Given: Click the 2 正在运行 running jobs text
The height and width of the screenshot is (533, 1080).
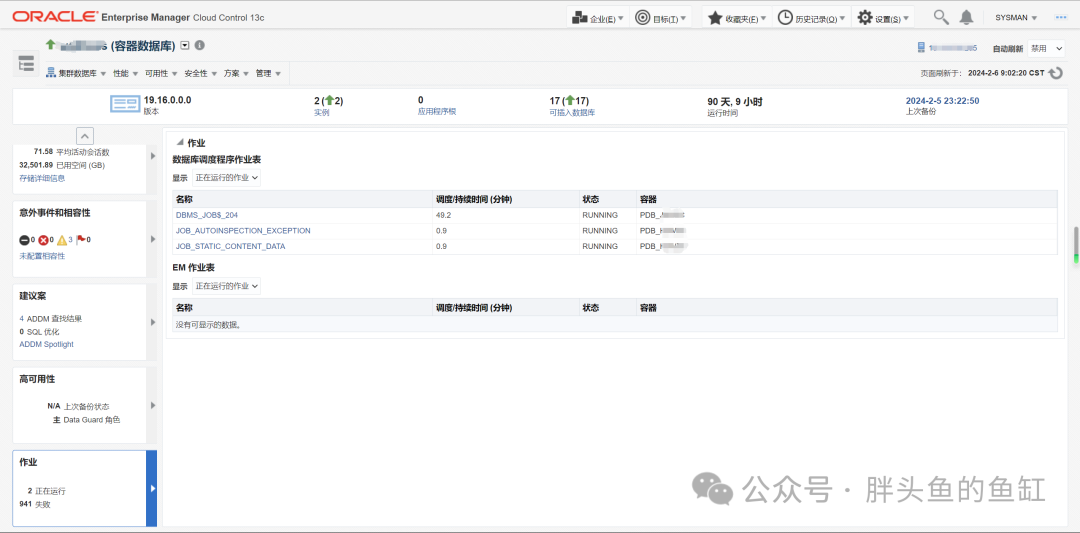Looking at the screenshot, I should click(x=47, y=492).
